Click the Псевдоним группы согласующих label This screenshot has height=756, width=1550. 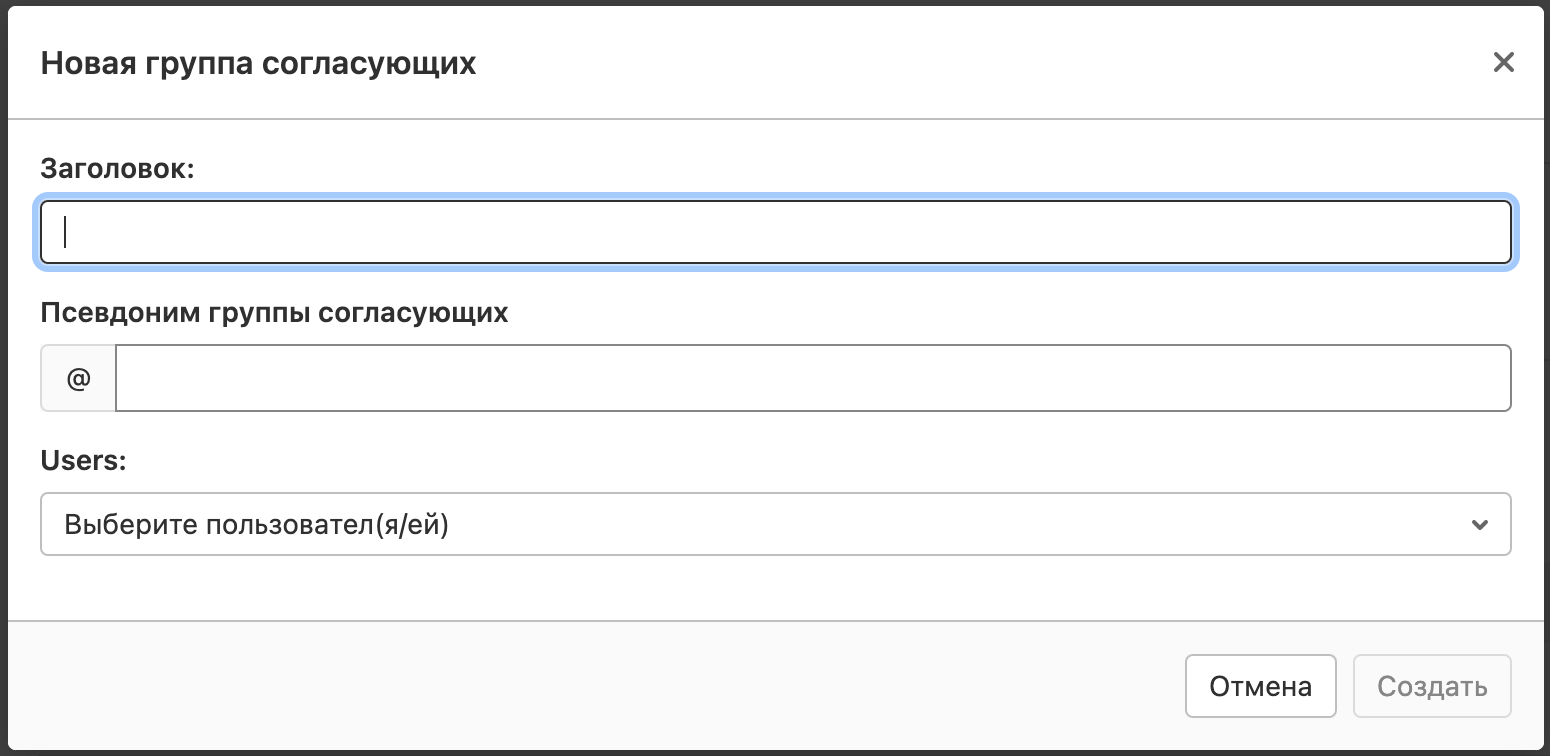click(x=274, y=313)
